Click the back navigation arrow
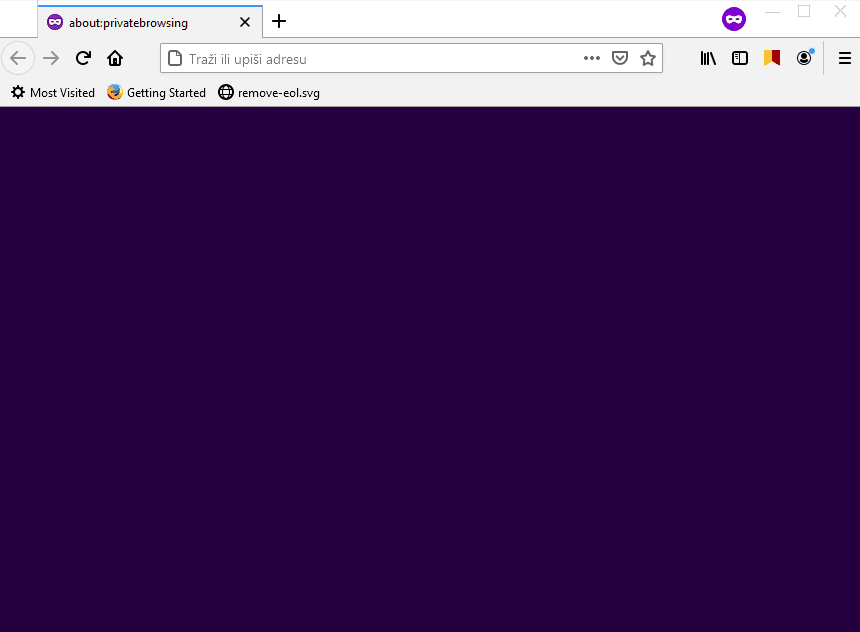Viewport: 860px width, 632px height. [x=18, y=57]
